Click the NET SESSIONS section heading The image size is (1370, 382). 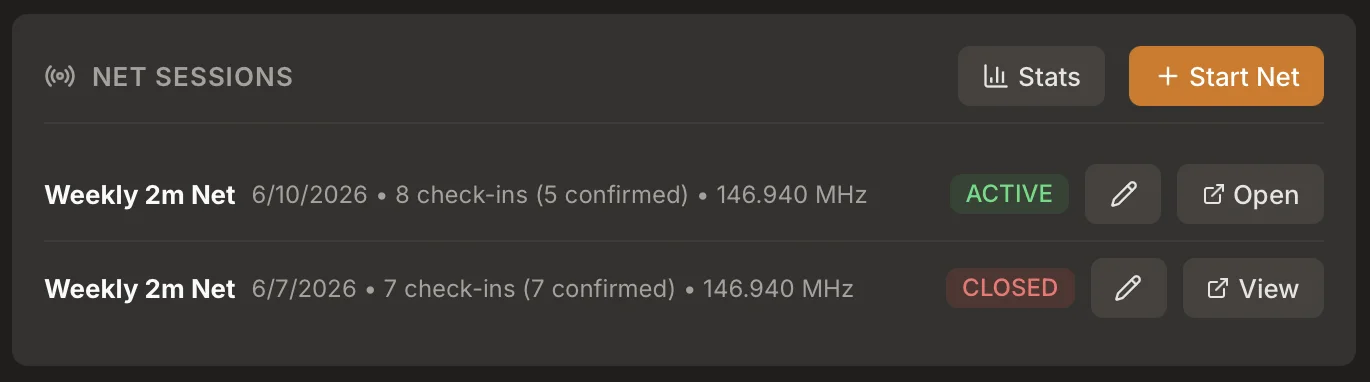tap(192, 77)
